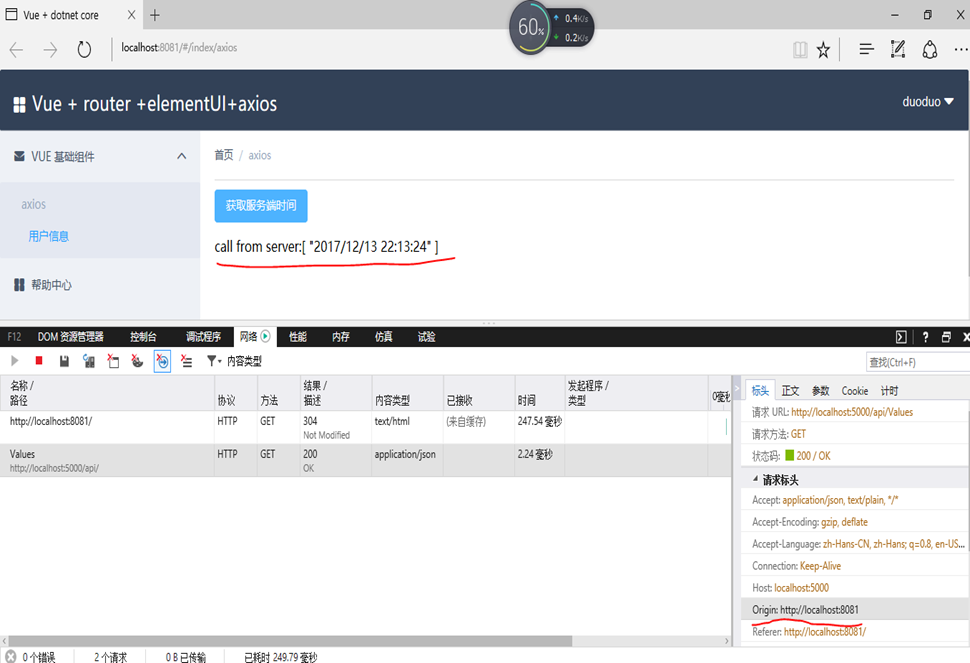
Task: Click the 获取服务端时间 button
Action: pos(261,205)
